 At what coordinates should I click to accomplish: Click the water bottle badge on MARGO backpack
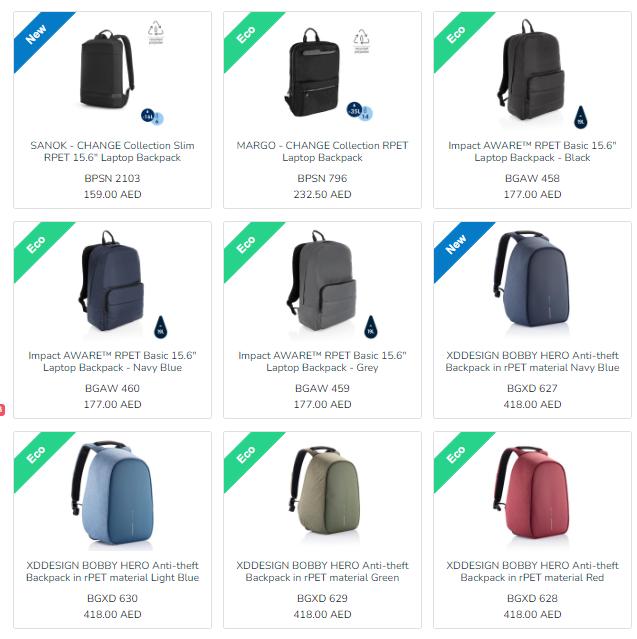point(359,111)
